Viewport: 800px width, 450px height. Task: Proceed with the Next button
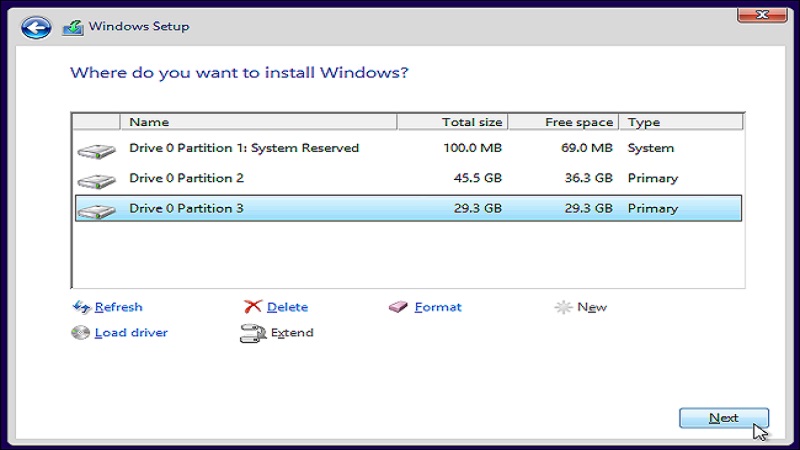[x=723, y=418]
